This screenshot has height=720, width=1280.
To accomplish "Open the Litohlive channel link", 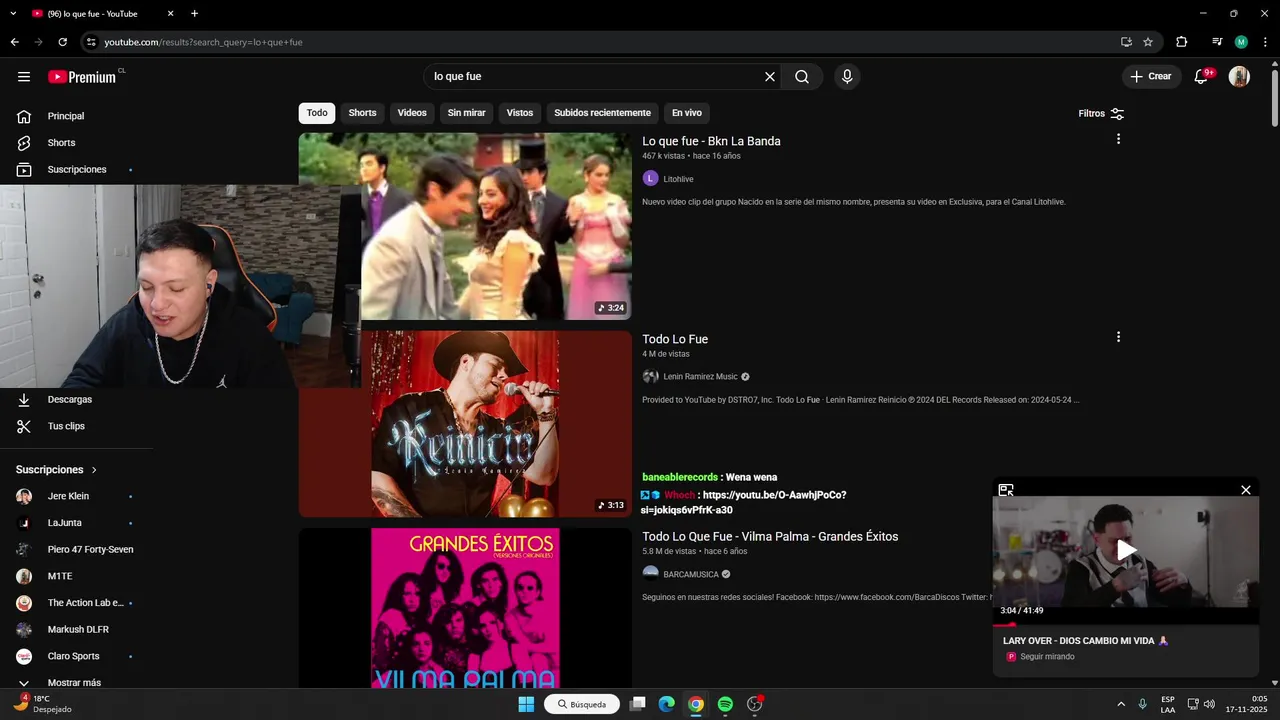I will click(x=678, y=179).
